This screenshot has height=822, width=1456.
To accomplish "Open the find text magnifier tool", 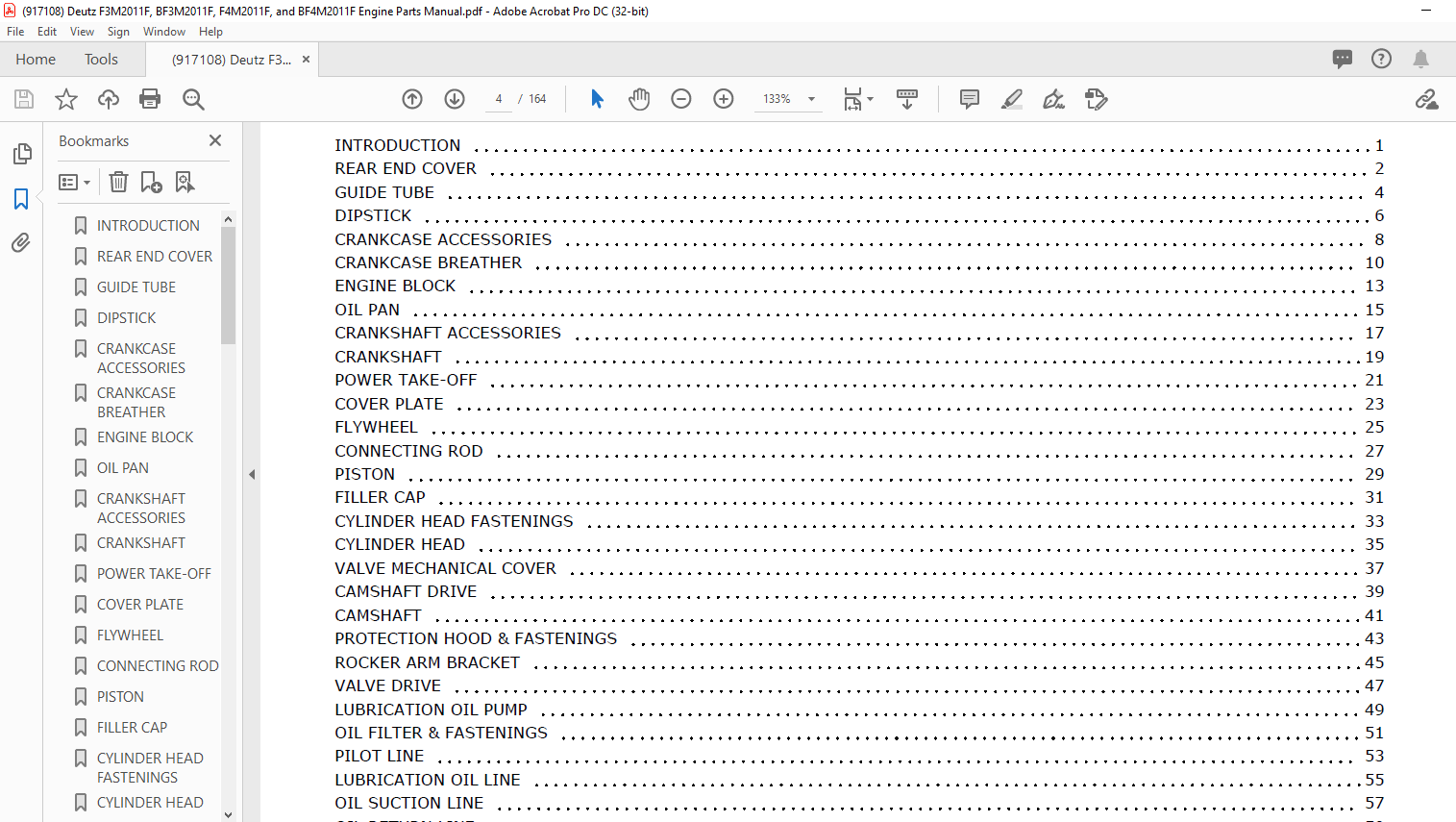I will click(193, 99).
